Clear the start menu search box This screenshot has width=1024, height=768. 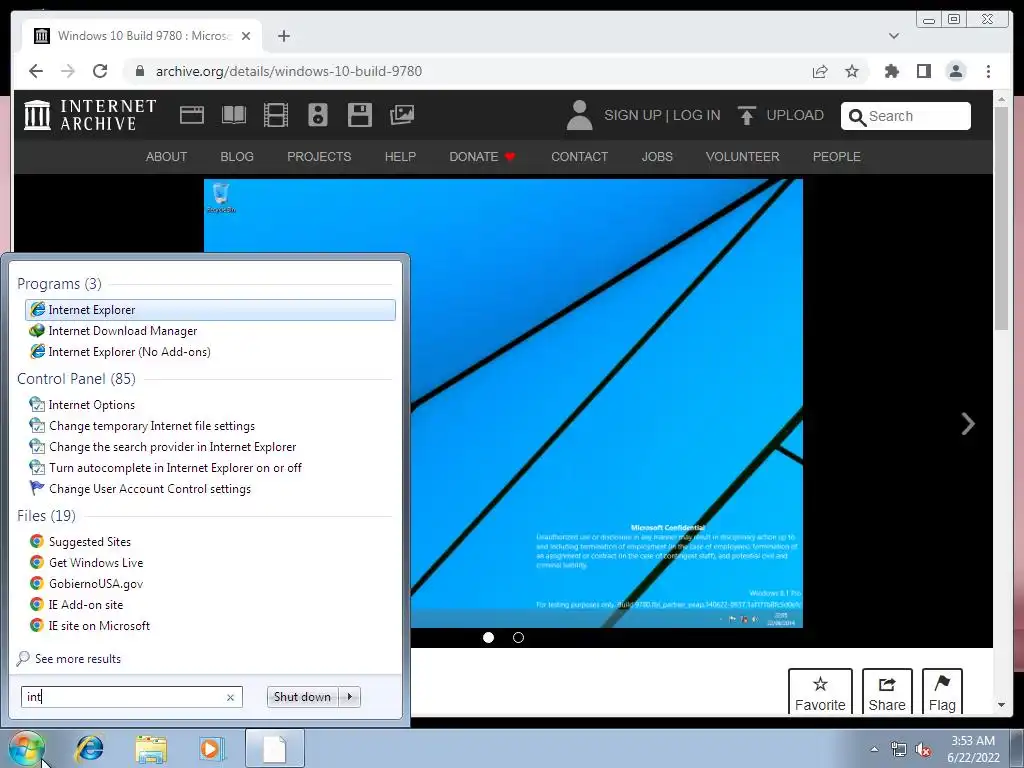[x=230, y=697]
